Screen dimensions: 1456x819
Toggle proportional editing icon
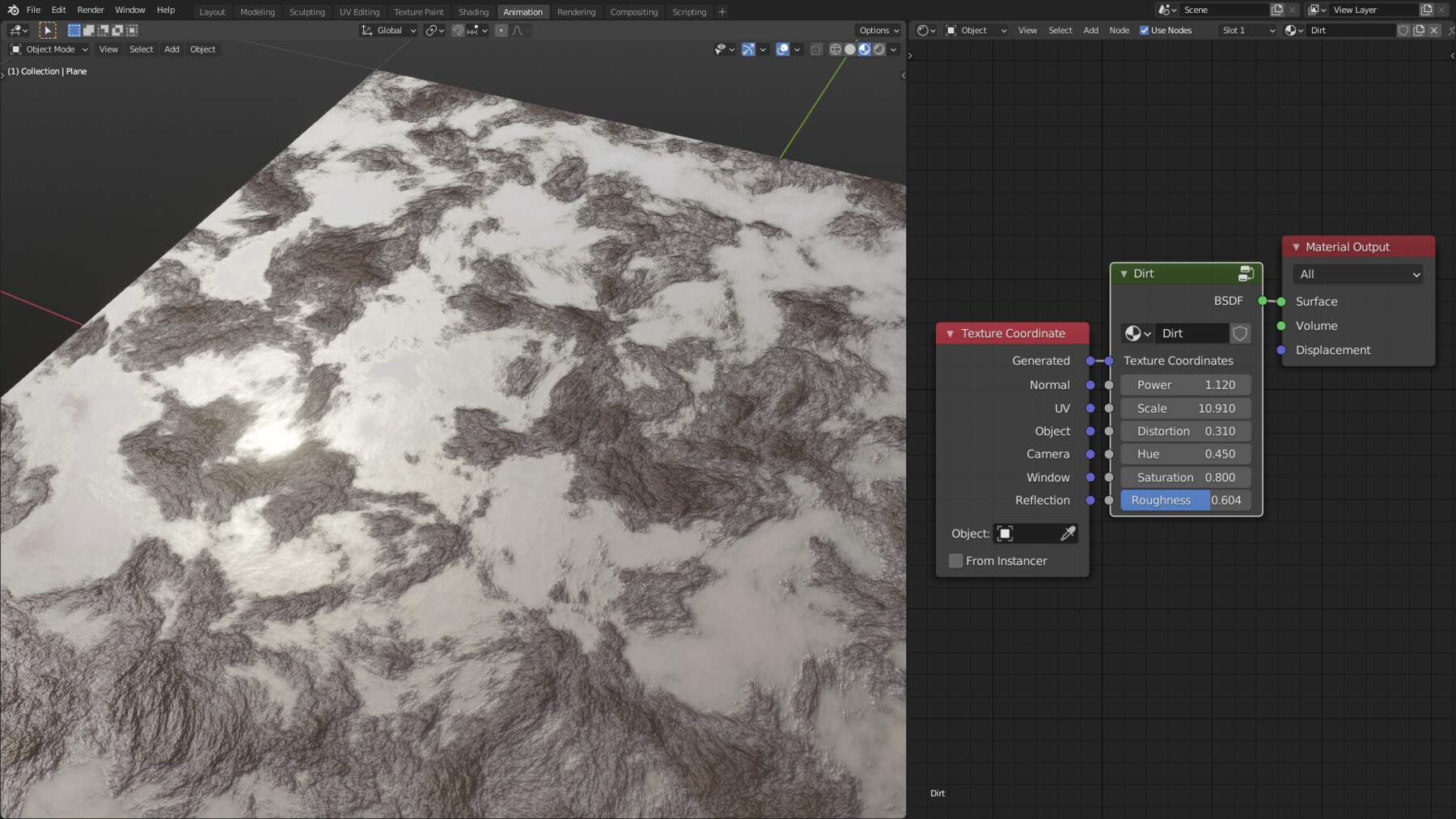click(x=502, y=30)
